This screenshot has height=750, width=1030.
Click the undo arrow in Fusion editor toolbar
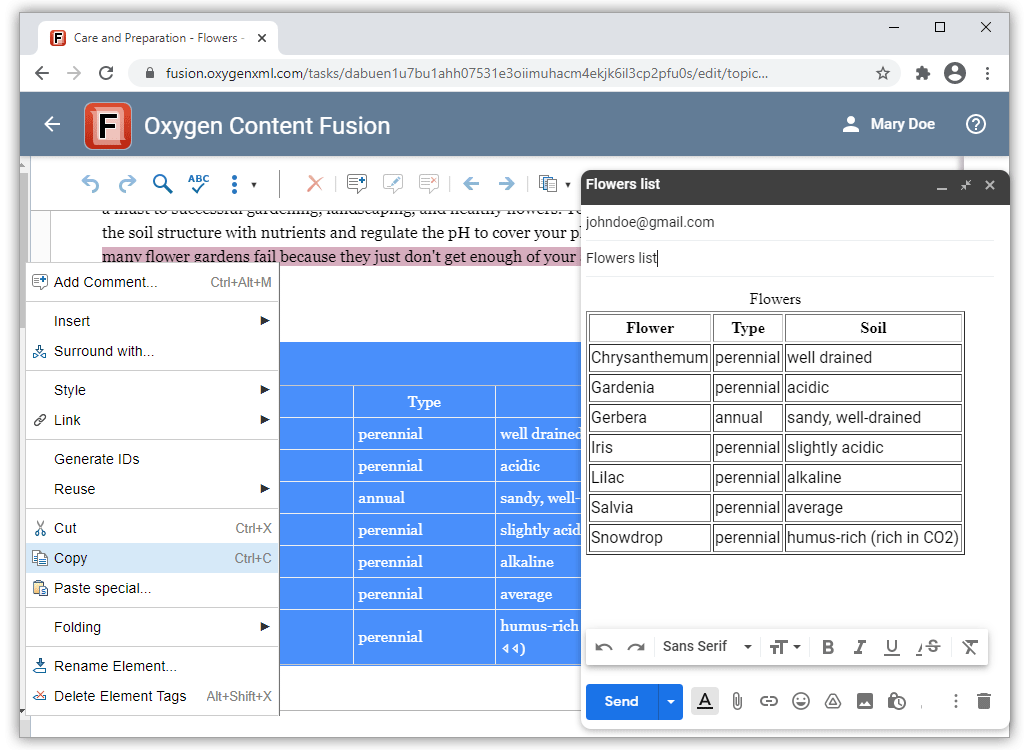click(91, 184)
